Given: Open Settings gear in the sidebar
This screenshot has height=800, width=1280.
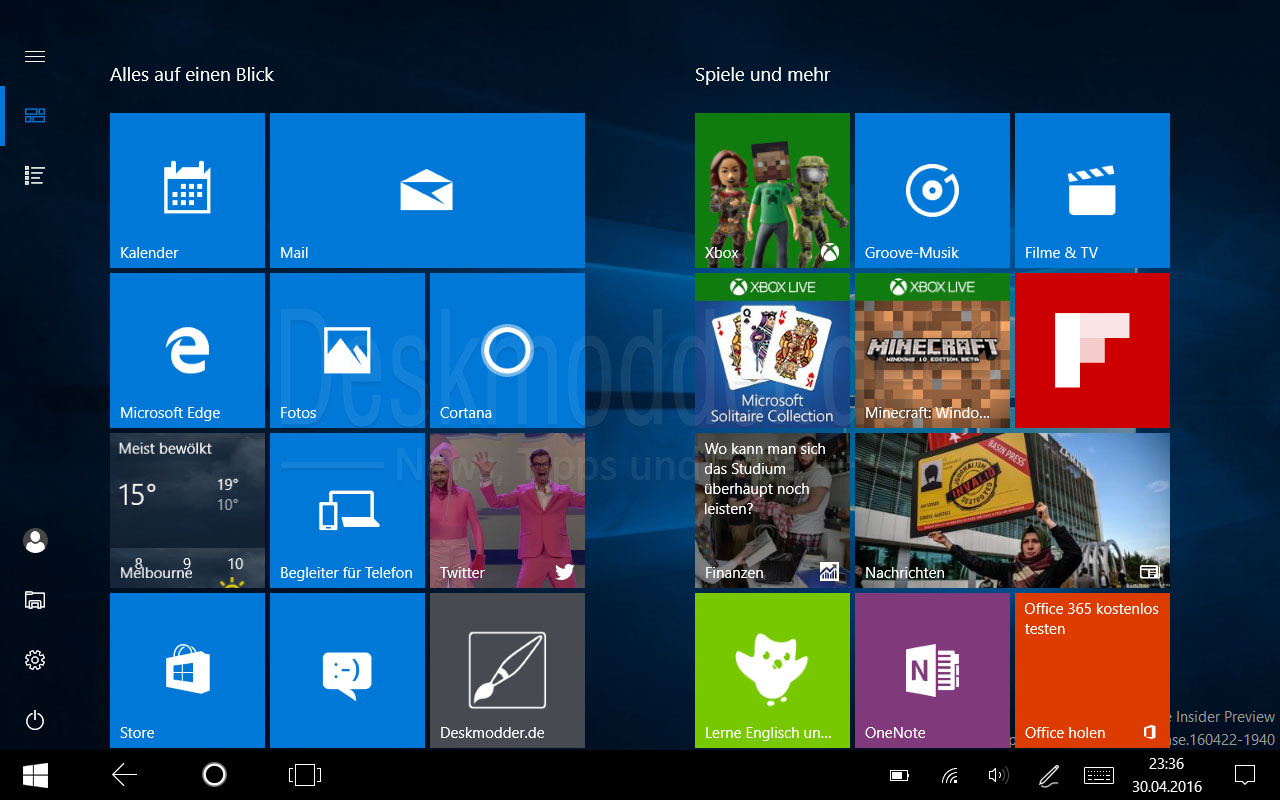Looking at the screenshot, I should [x=35, y=660].
